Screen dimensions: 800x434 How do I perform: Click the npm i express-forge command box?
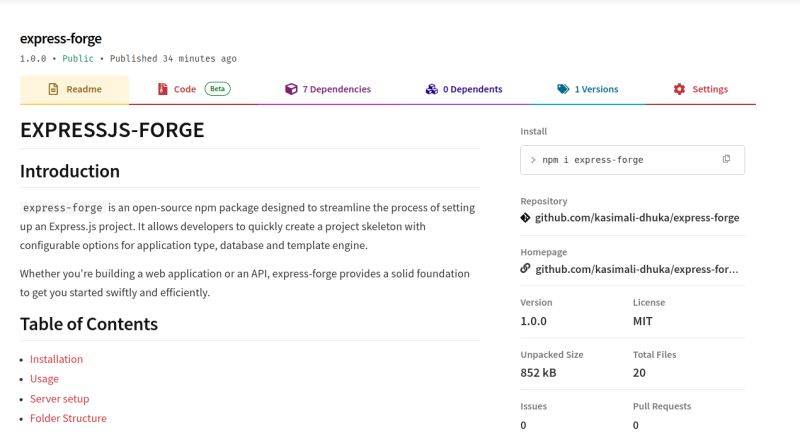(632, 160)
